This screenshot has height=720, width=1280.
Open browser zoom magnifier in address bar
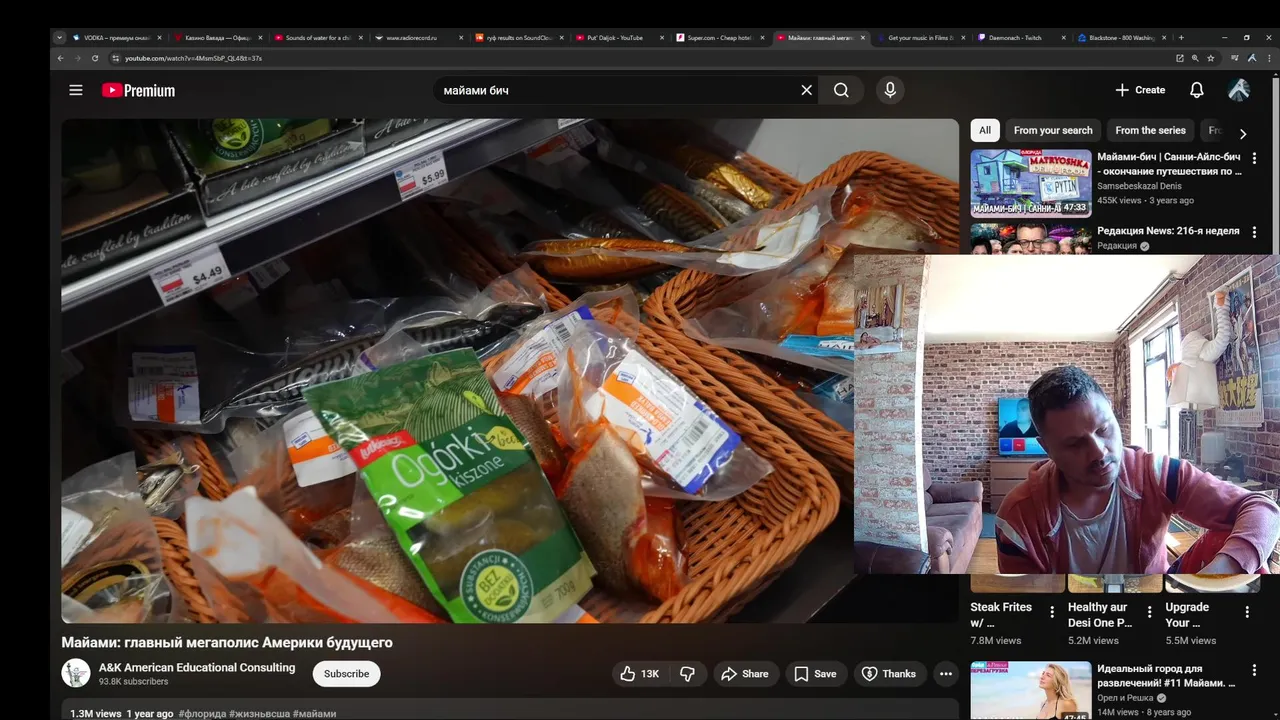pyautogui.click(x=1195, y=58)
